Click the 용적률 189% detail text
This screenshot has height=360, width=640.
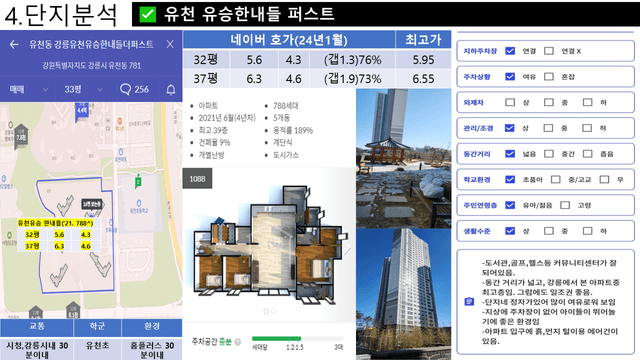point(293,131)
